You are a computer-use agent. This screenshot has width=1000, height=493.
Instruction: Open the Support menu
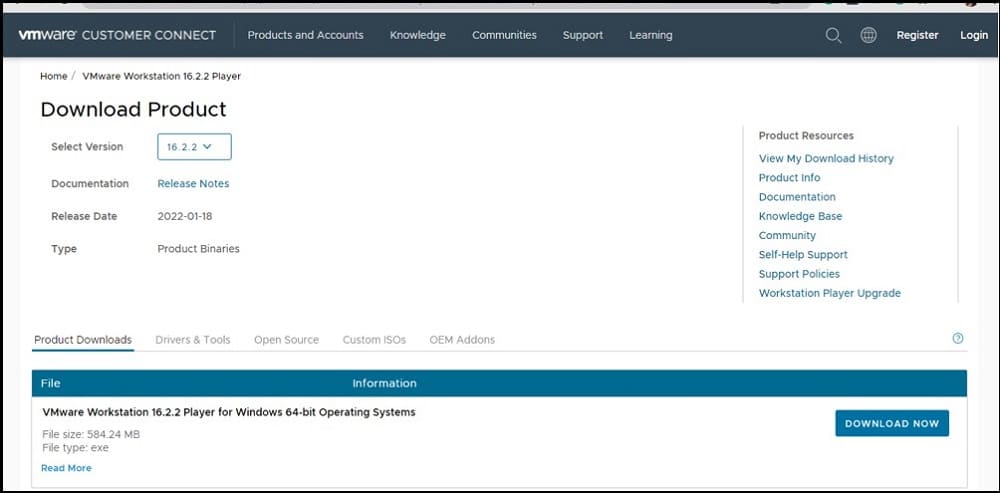(x=583, y=35)
